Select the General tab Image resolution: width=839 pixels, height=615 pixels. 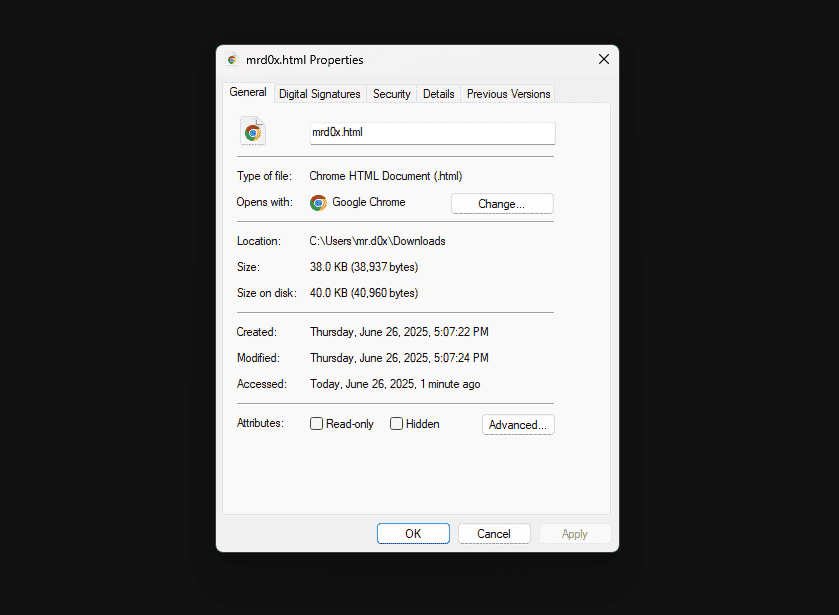click(x=248, y=92)
